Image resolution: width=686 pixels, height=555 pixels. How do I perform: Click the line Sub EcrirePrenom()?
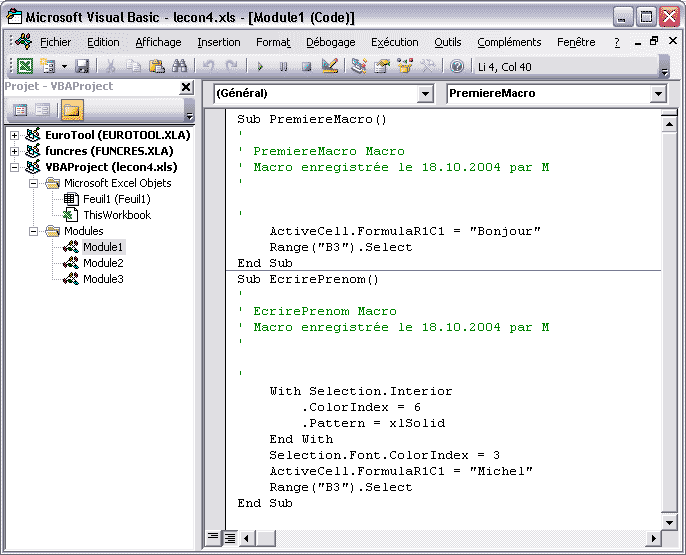(308, 279)
